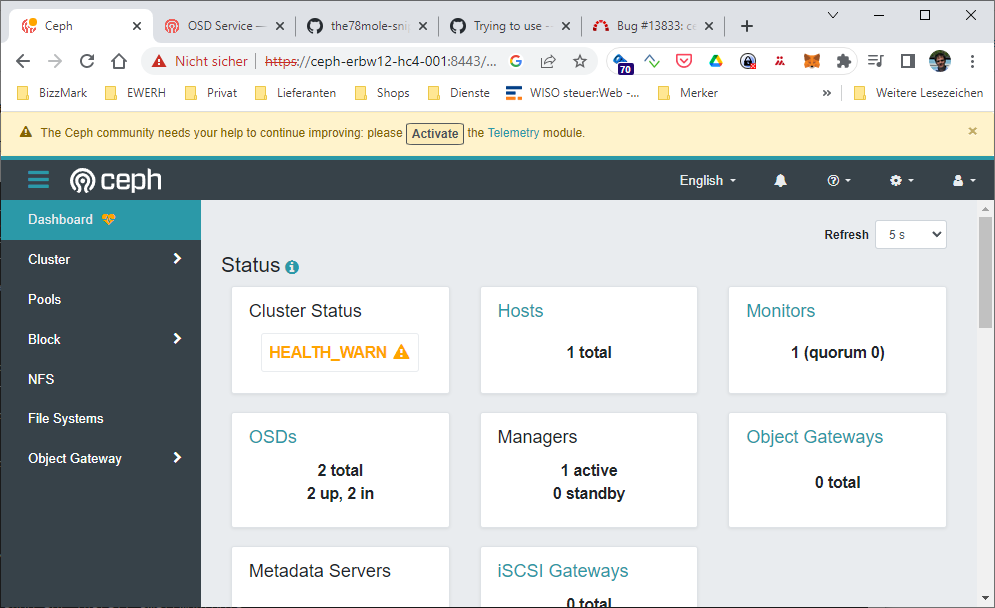The height and width of the screenshot is (608, 995).
Task: Open the Refresh interval dropdown
Action: (911, 235)
